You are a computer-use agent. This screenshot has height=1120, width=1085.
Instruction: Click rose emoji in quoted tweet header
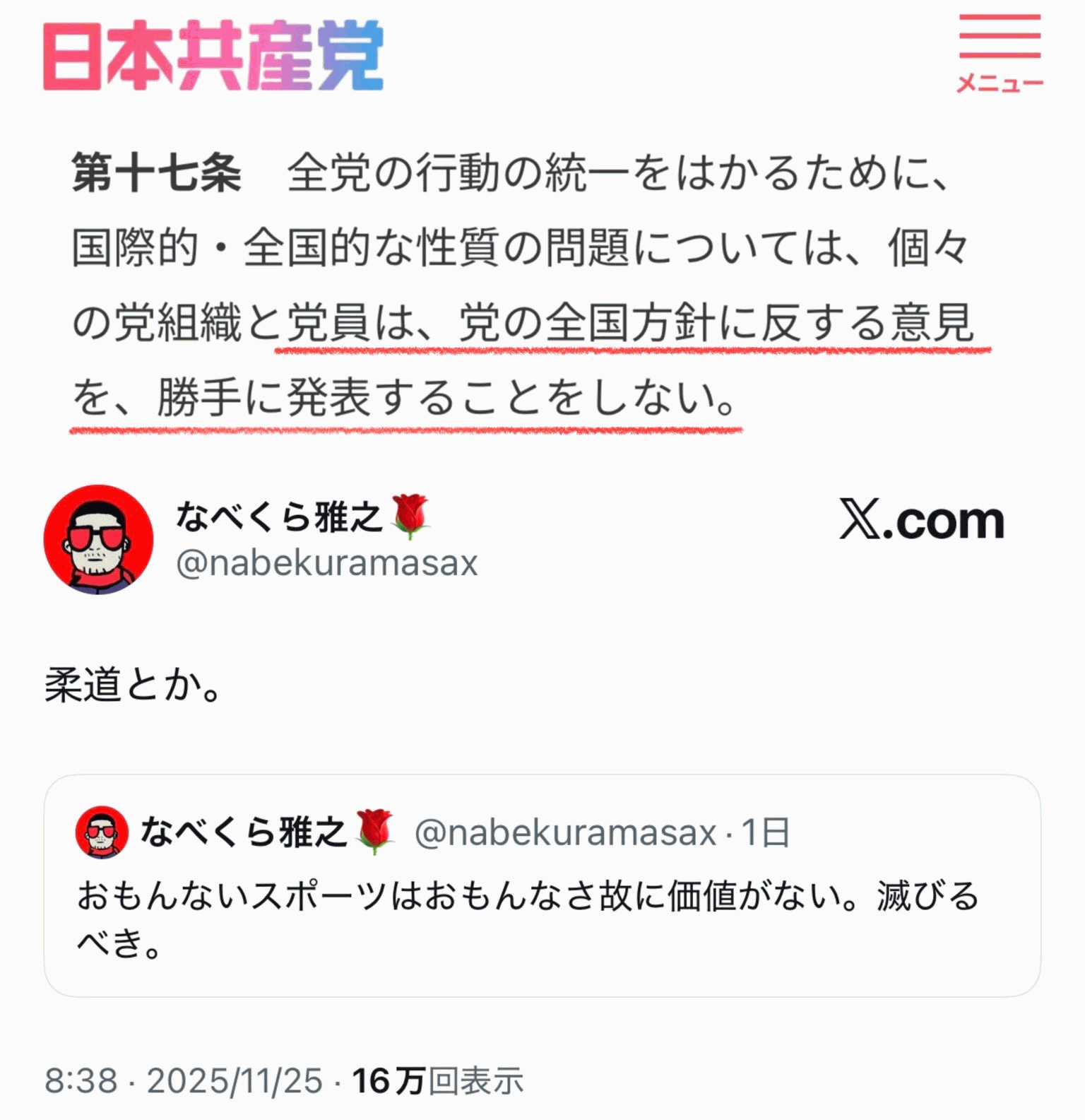(375, 832)
